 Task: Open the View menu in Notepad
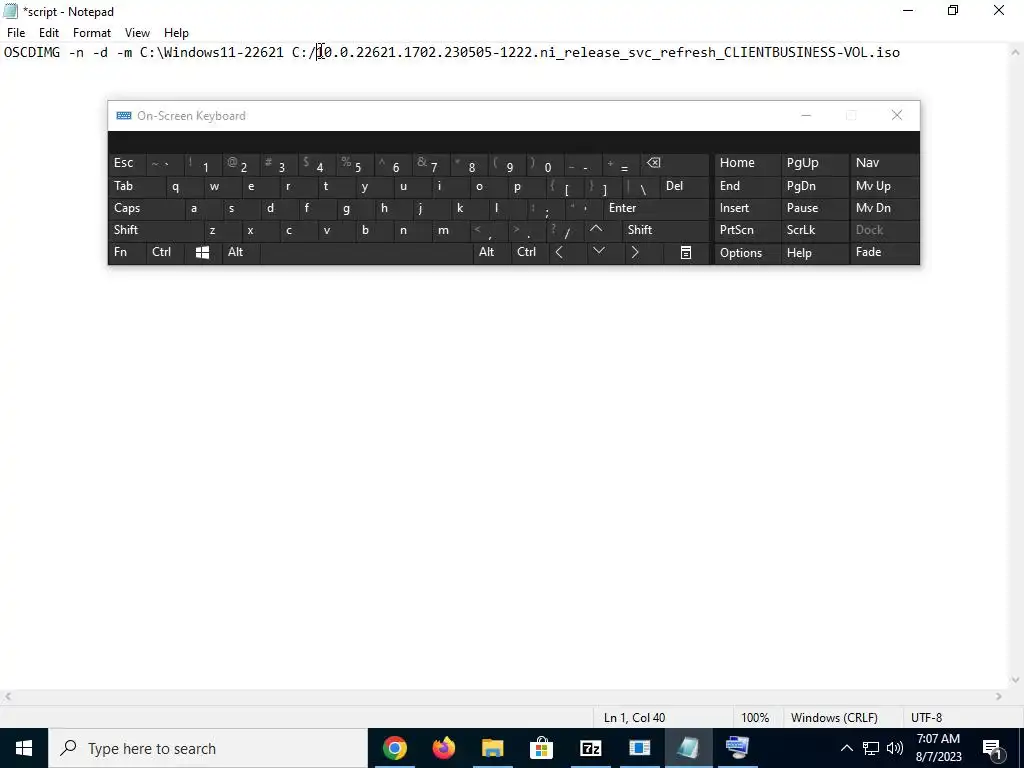click(x=137, y=33)
